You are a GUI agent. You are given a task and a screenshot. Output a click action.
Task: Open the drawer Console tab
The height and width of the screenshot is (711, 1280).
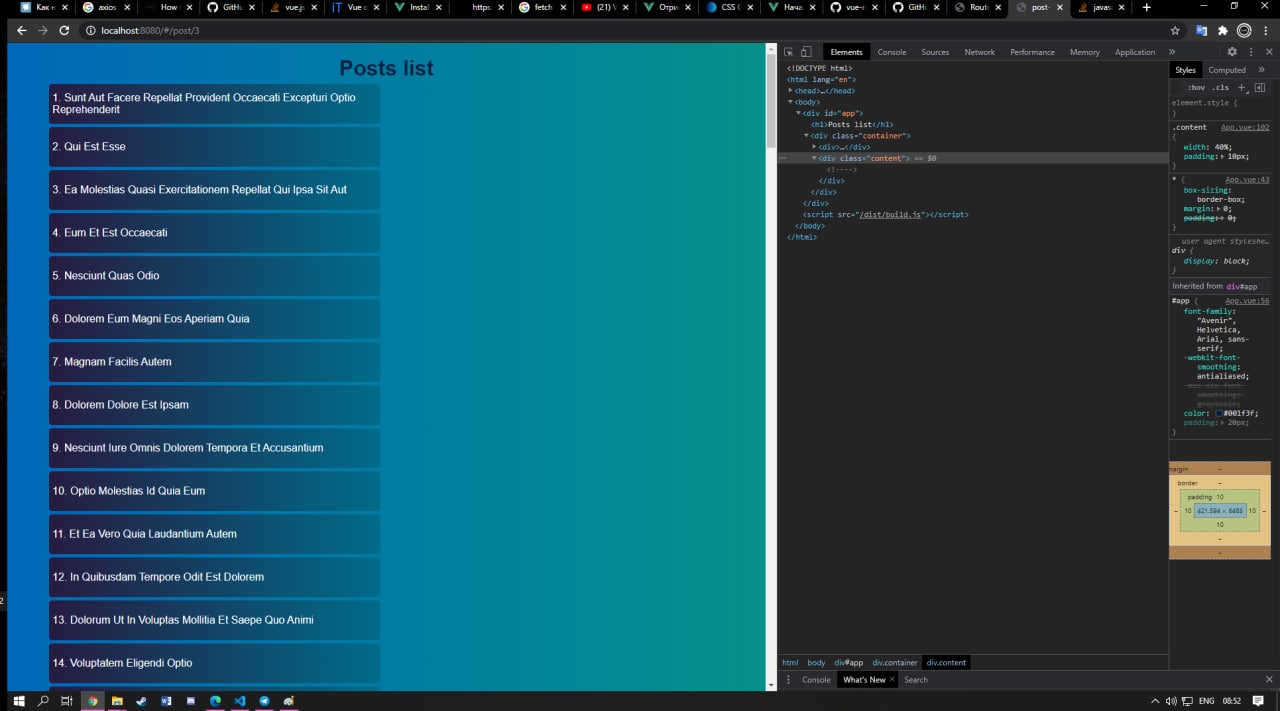(x=816, y=680)
